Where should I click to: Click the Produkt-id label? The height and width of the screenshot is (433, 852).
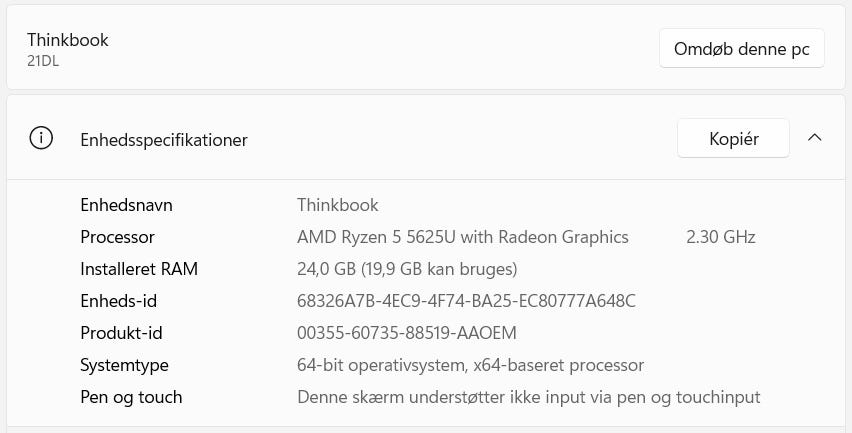pyautogui.click(x=121, y=333)
